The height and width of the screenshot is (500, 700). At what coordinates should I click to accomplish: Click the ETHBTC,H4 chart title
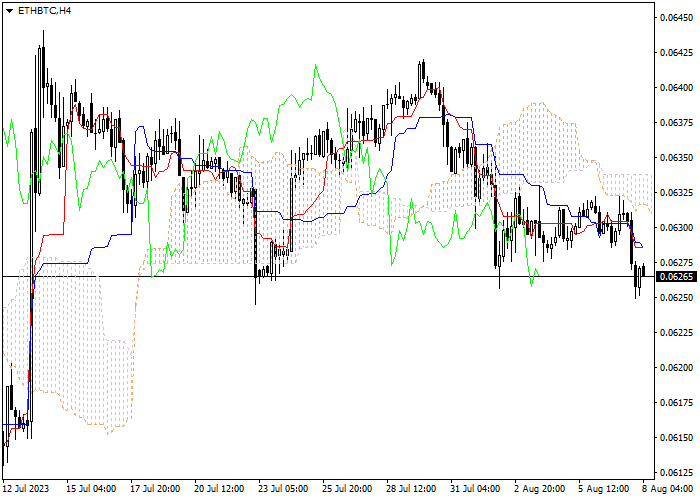coord(44,11)
